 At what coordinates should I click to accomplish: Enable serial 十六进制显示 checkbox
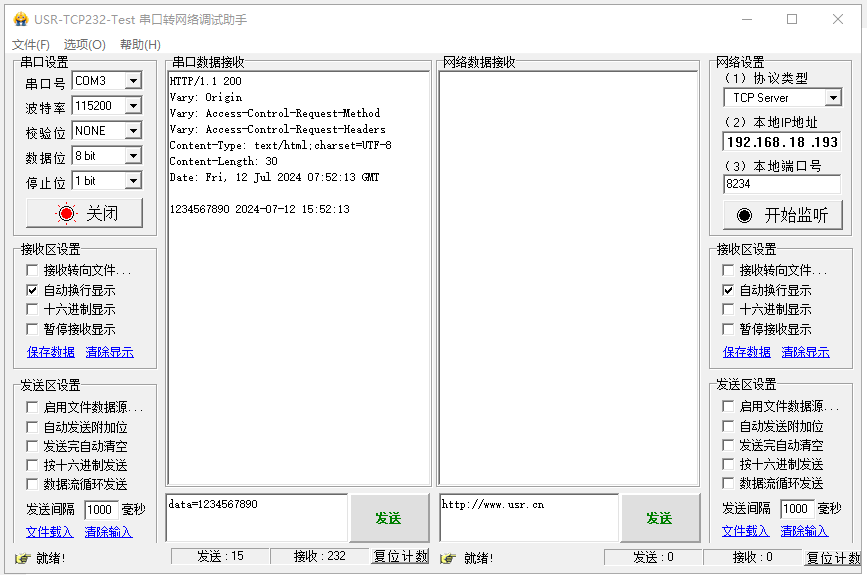32,309
